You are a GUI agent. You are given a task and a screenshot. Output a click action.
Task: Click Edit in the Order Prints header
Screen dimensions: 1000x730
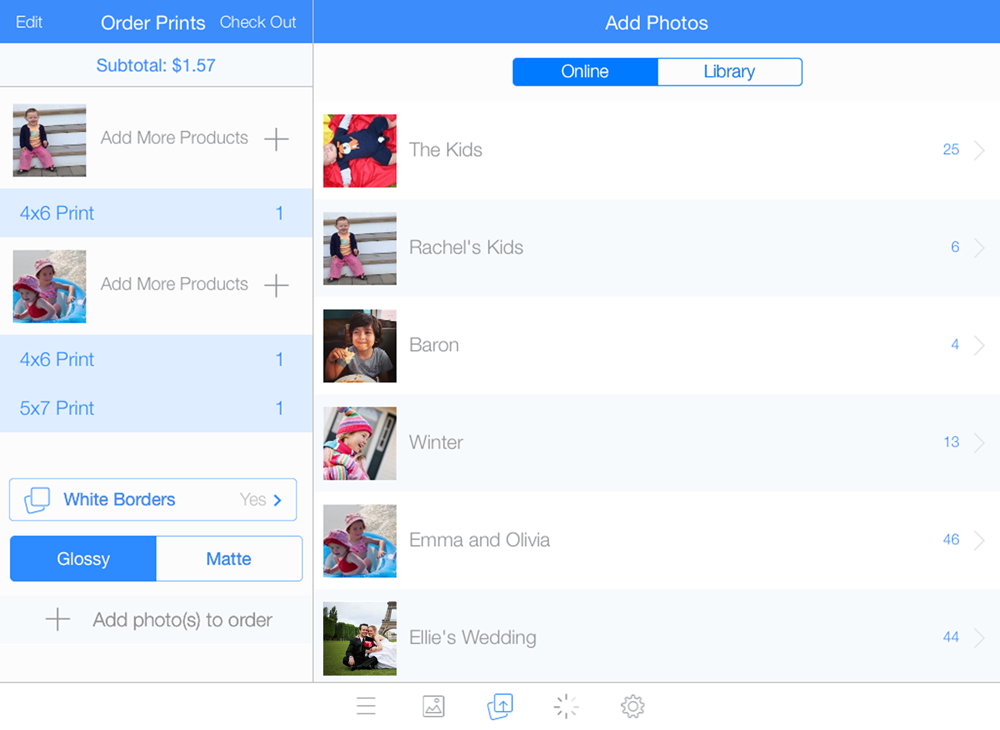[x=29, y=22]
